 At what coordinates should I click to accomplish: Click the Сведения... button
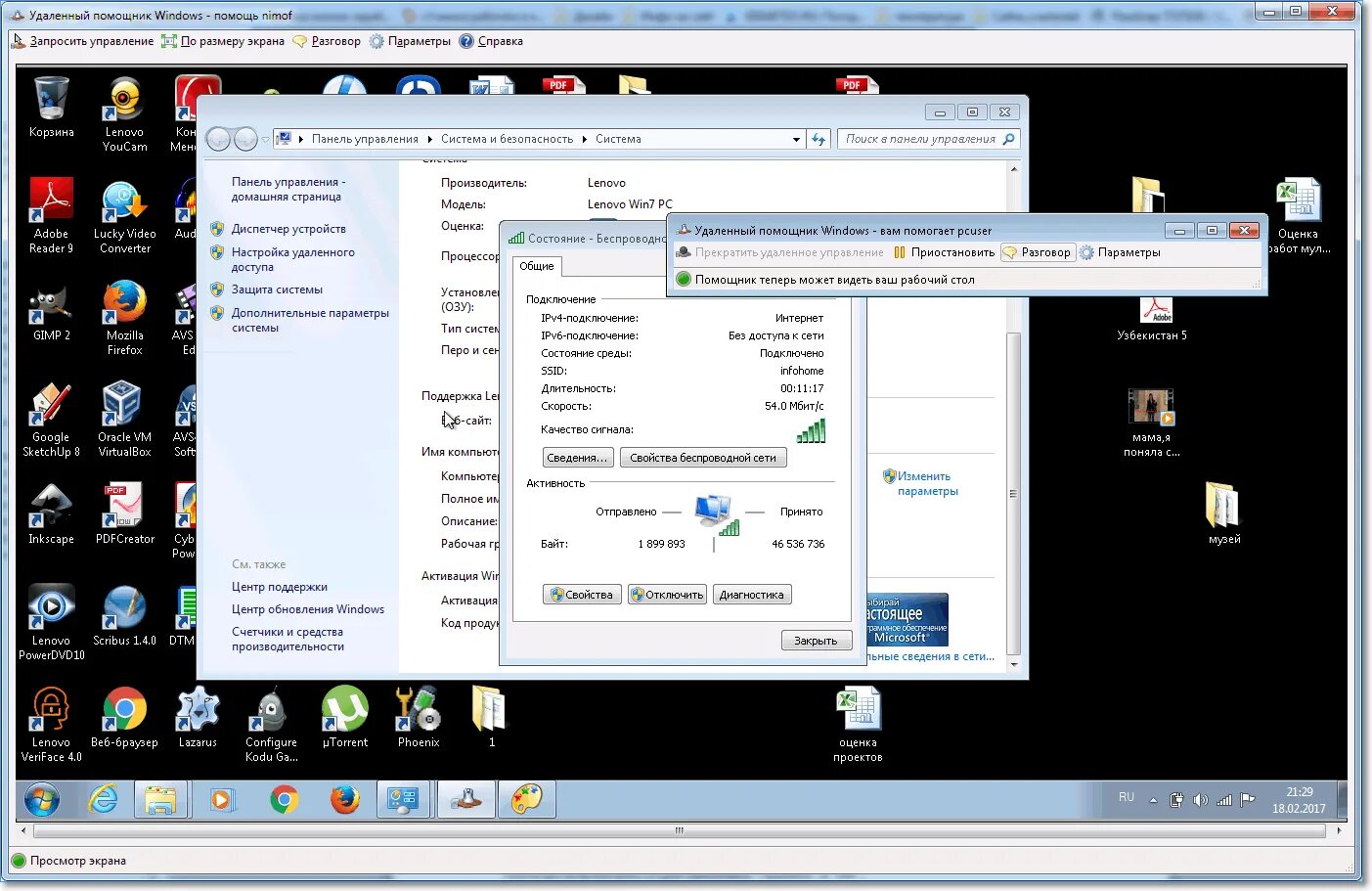point(578,458)
